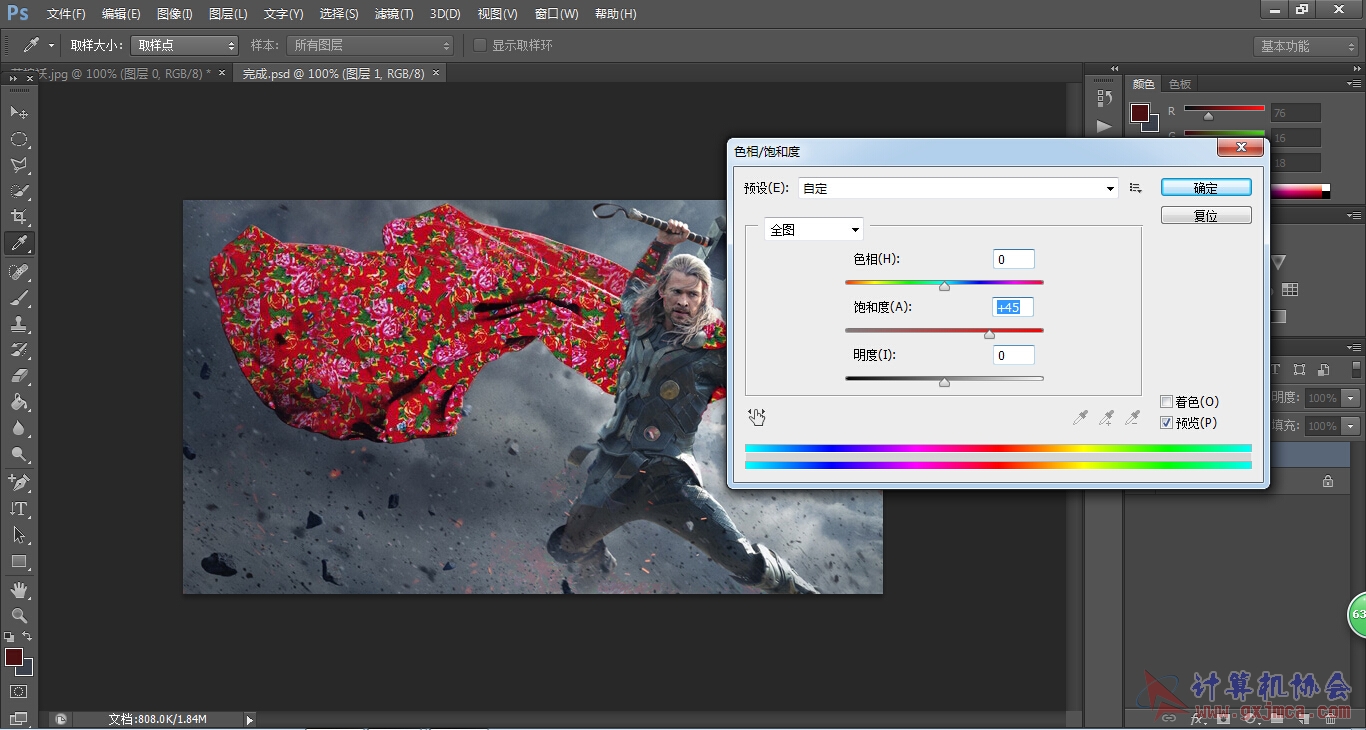Select the Eyedropper tool in the toolbox
The height and width of the screenshot is (730, 1366).
[x=18, y=243]
